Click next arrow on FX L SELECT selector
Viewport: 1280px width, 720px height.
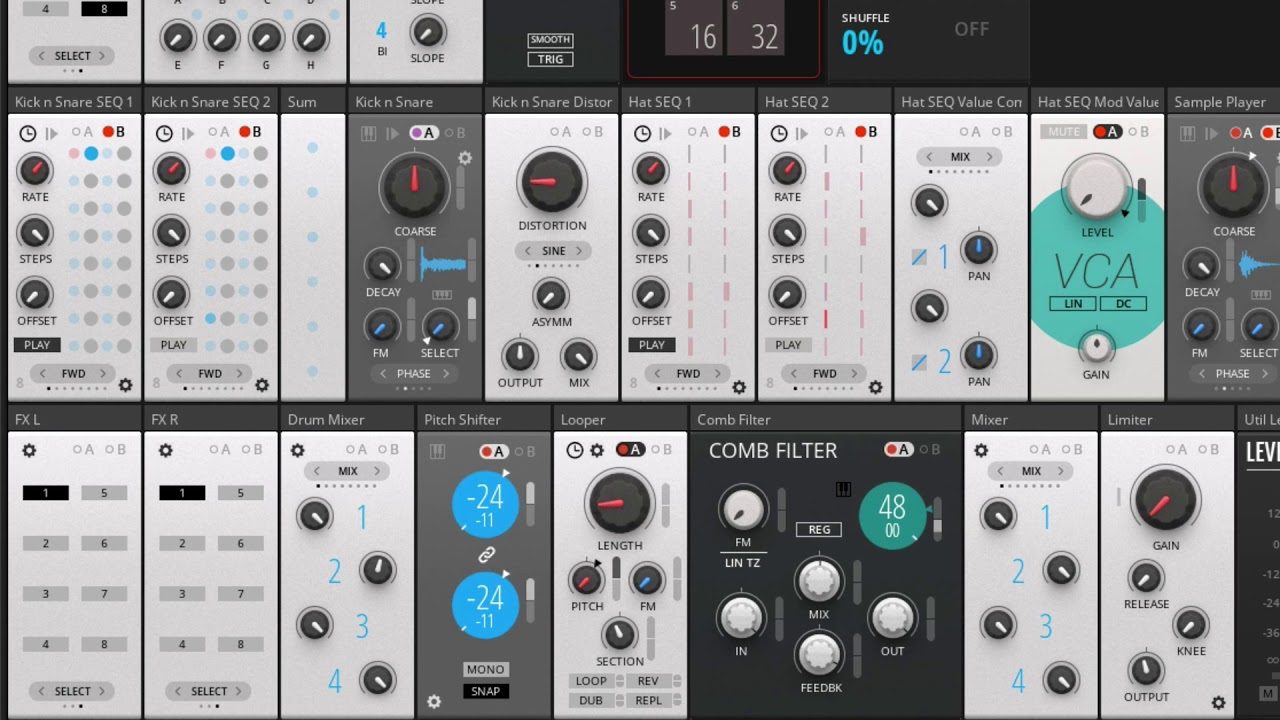[102, 691]
